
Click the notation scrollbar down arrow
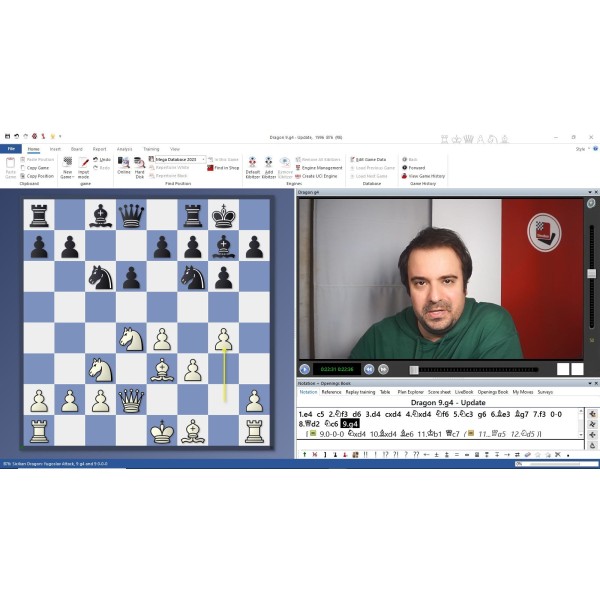point(581,434)
